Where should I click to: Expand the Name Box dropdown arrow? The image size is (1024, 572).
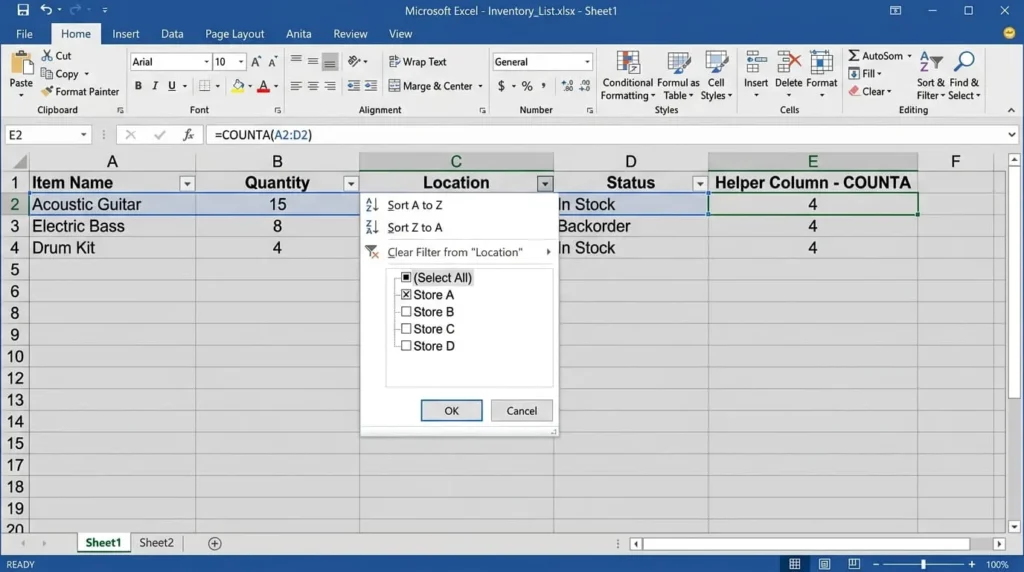[84, 135]
